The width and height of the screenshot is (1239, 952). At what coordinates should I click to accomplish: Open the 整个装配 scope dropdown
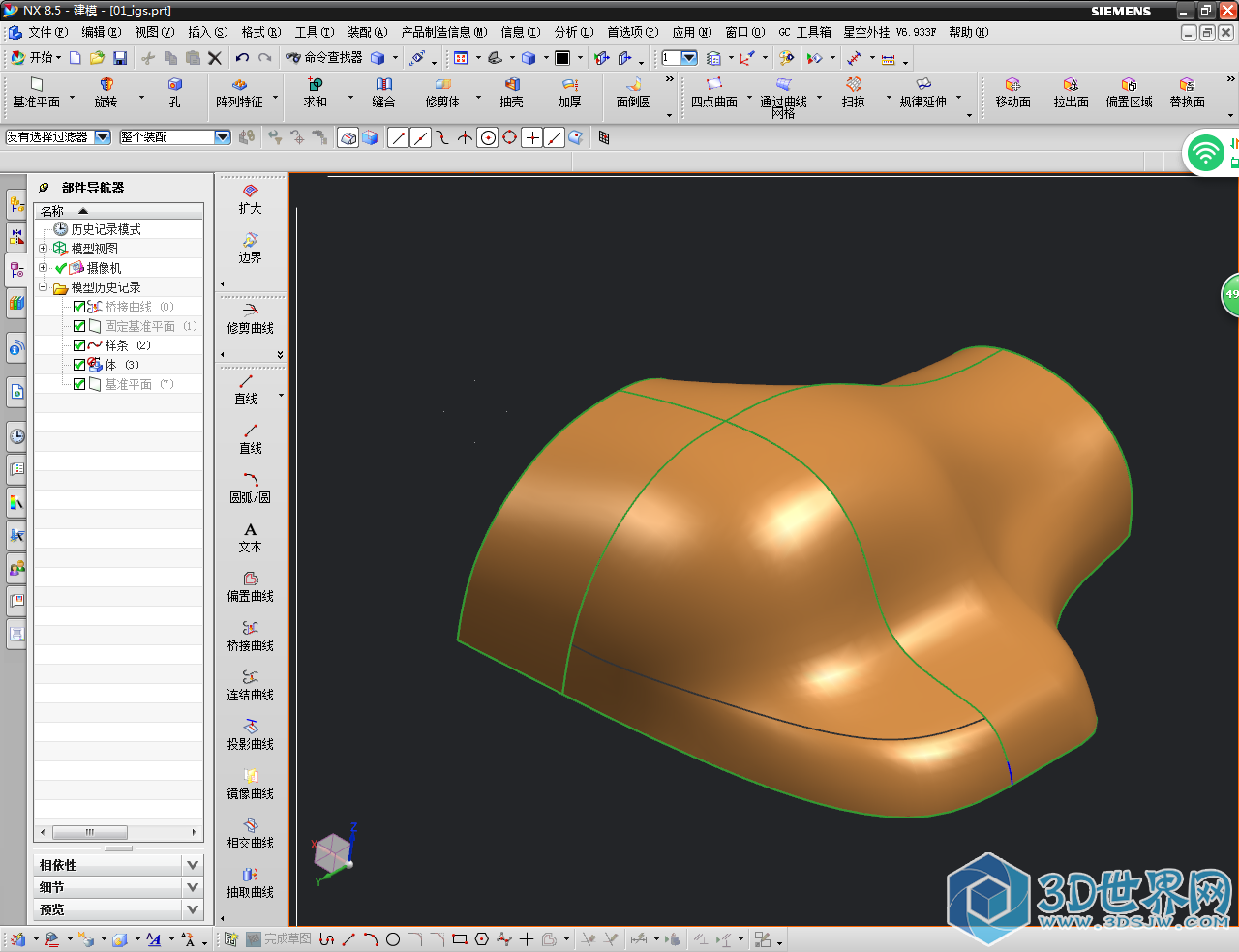(223, 137)
